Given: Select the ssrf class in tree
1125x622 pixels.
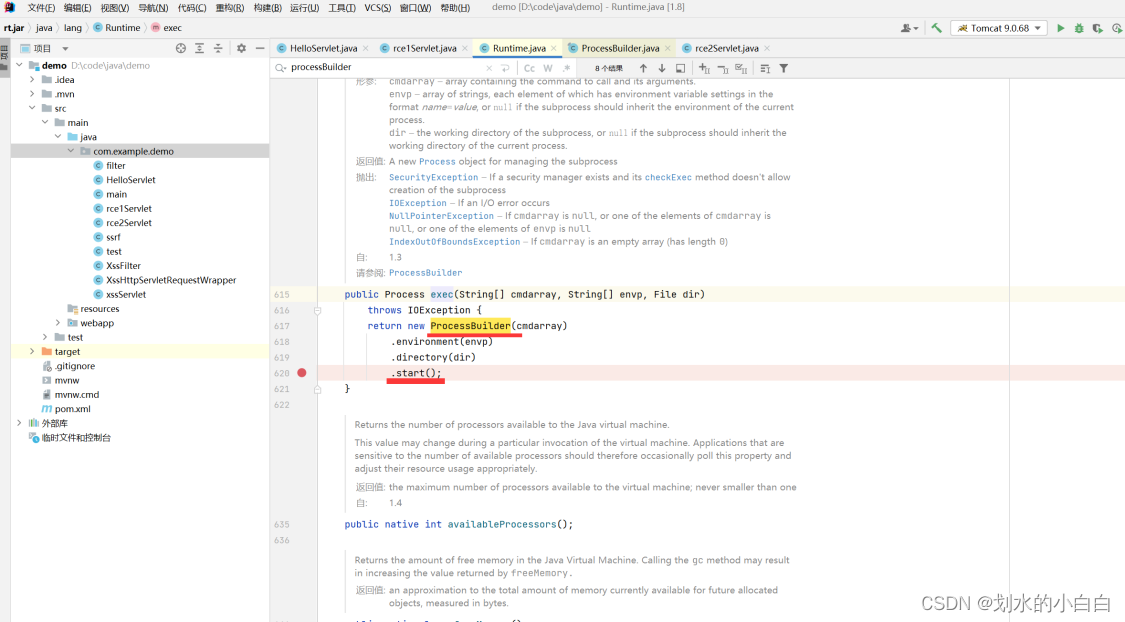Looking at the screenshot, I should click(x=113, y=237).
